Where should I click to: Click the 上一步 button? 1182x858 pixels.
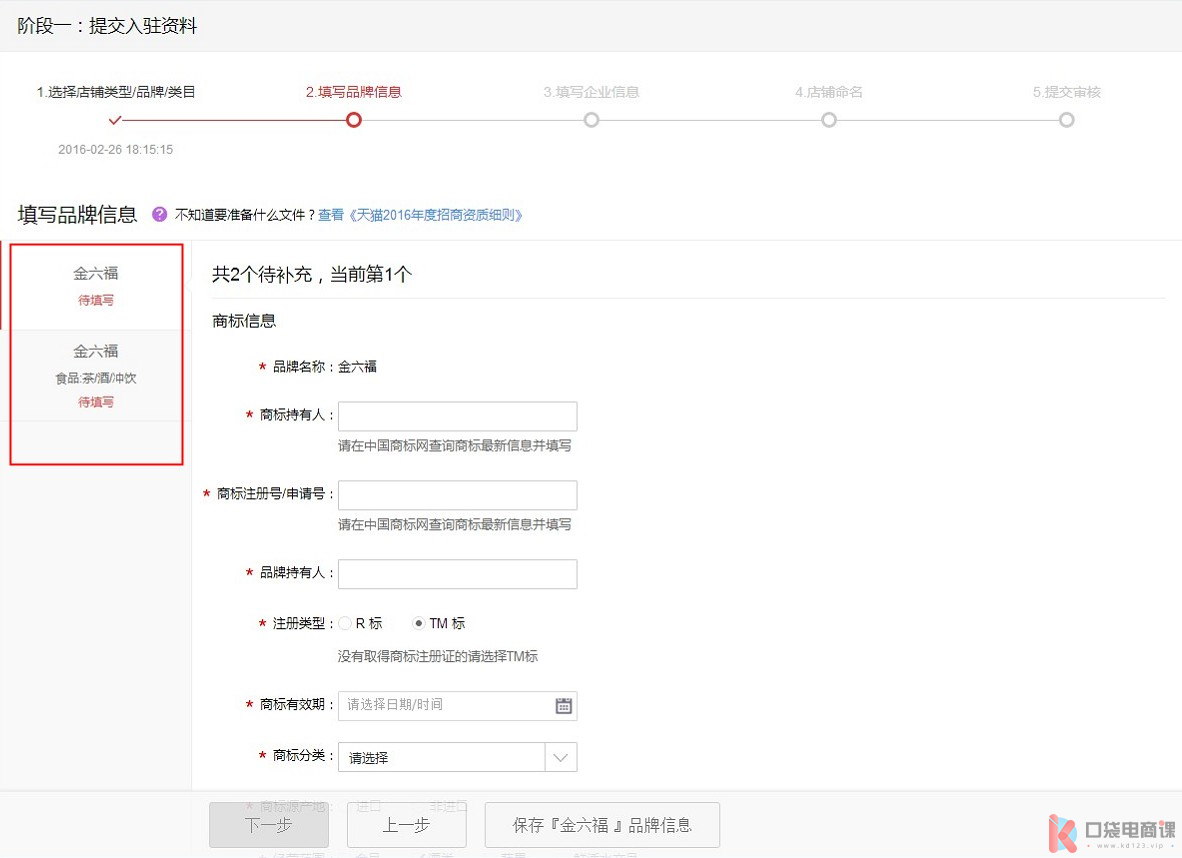point(406,825)
